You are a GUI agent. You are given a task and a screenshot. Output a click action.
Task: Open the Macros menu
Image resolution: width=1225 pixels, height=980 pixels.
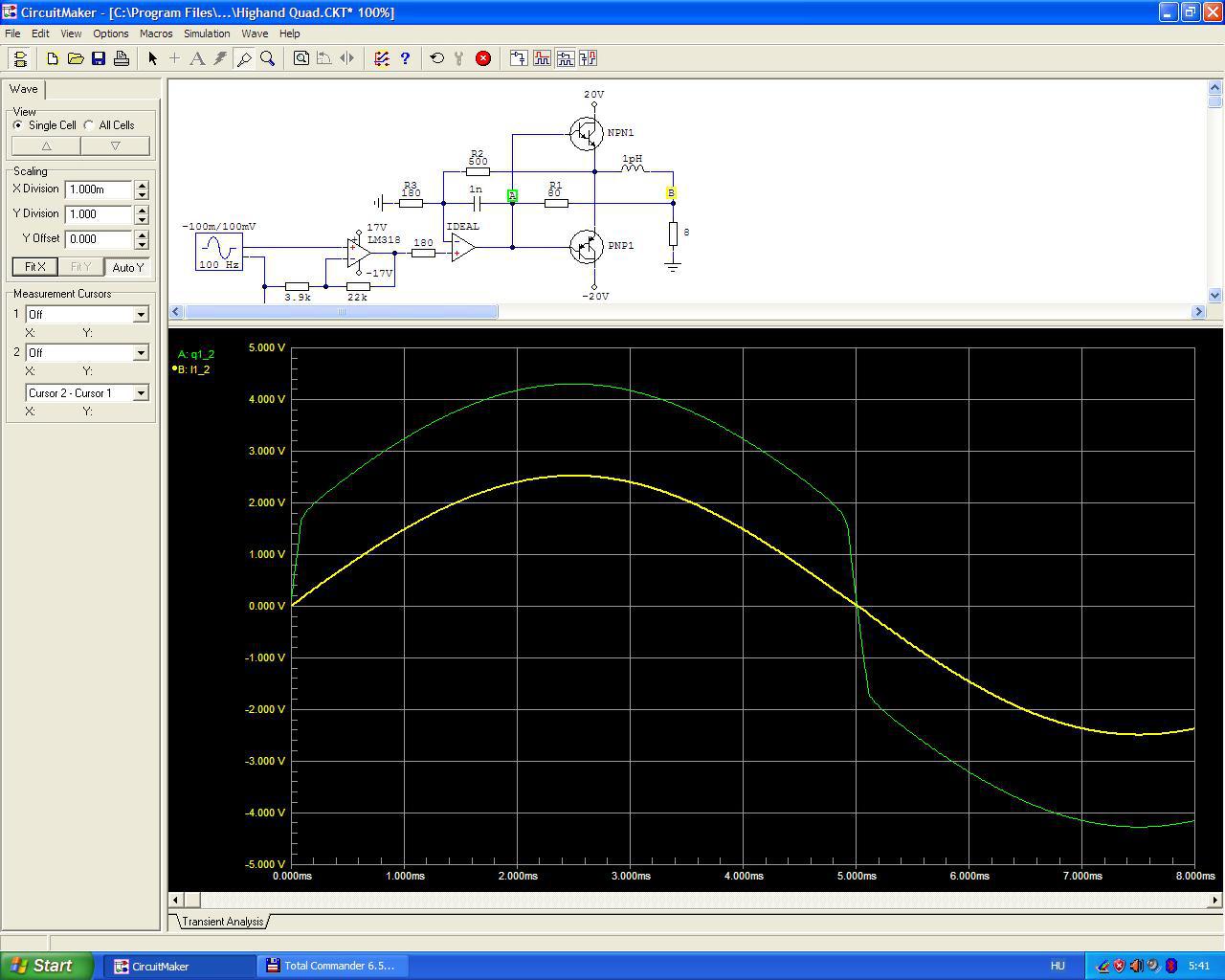click(x=156, y=33)
